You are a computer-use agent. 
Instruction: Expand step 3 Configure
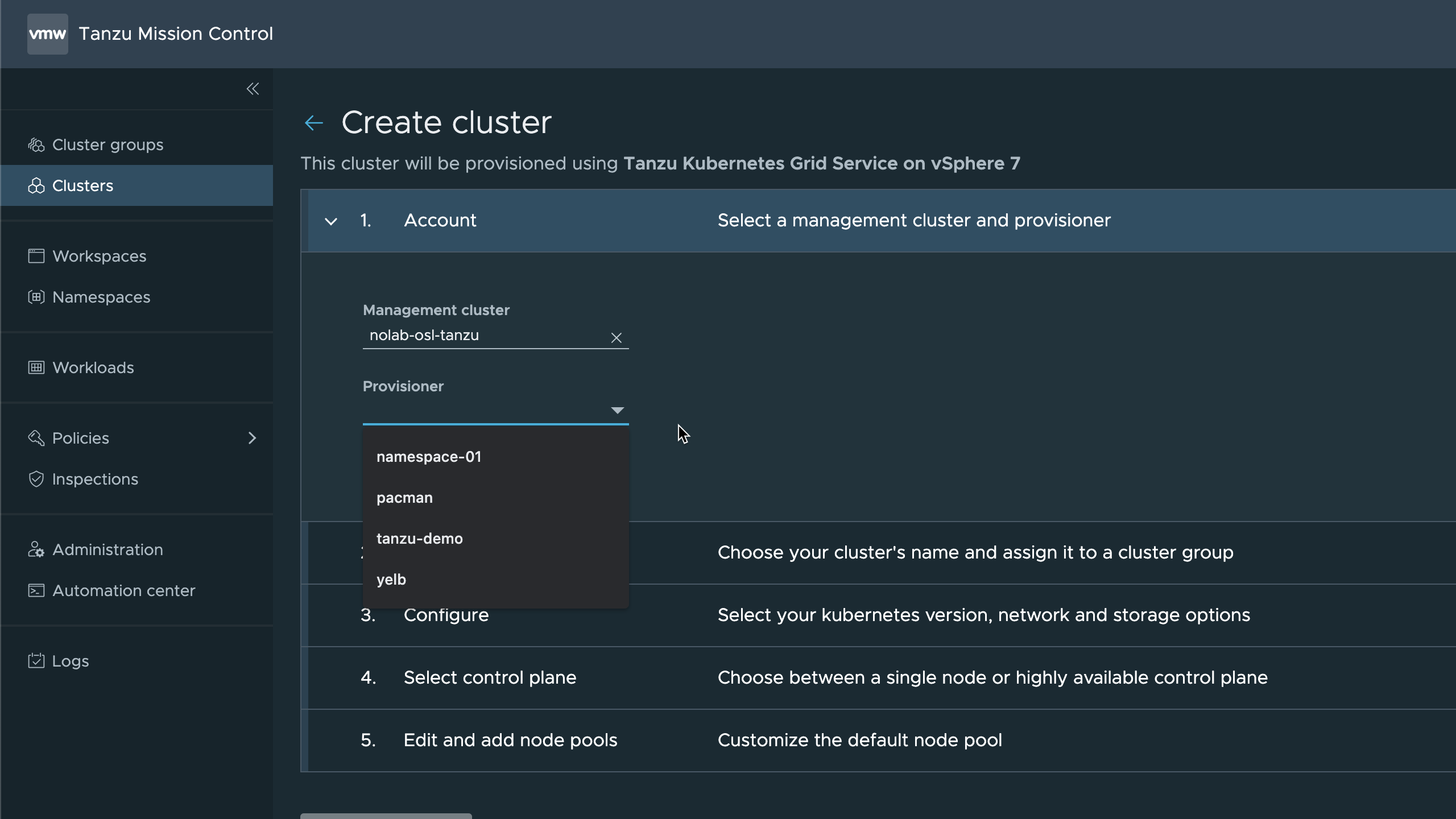tap(878, 615)
